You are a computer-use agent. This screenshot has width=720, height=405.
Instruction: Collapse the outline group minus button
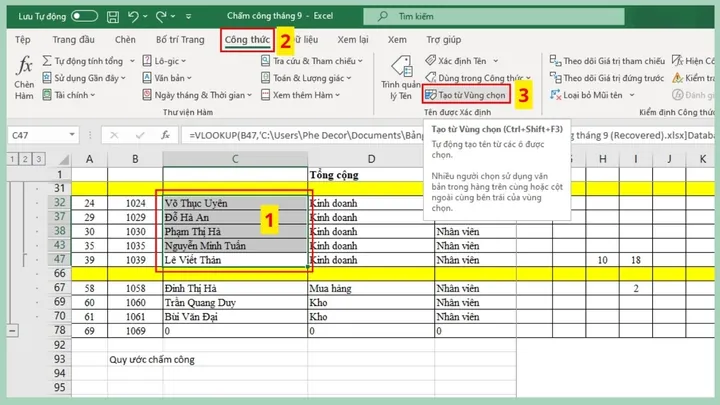12,331
